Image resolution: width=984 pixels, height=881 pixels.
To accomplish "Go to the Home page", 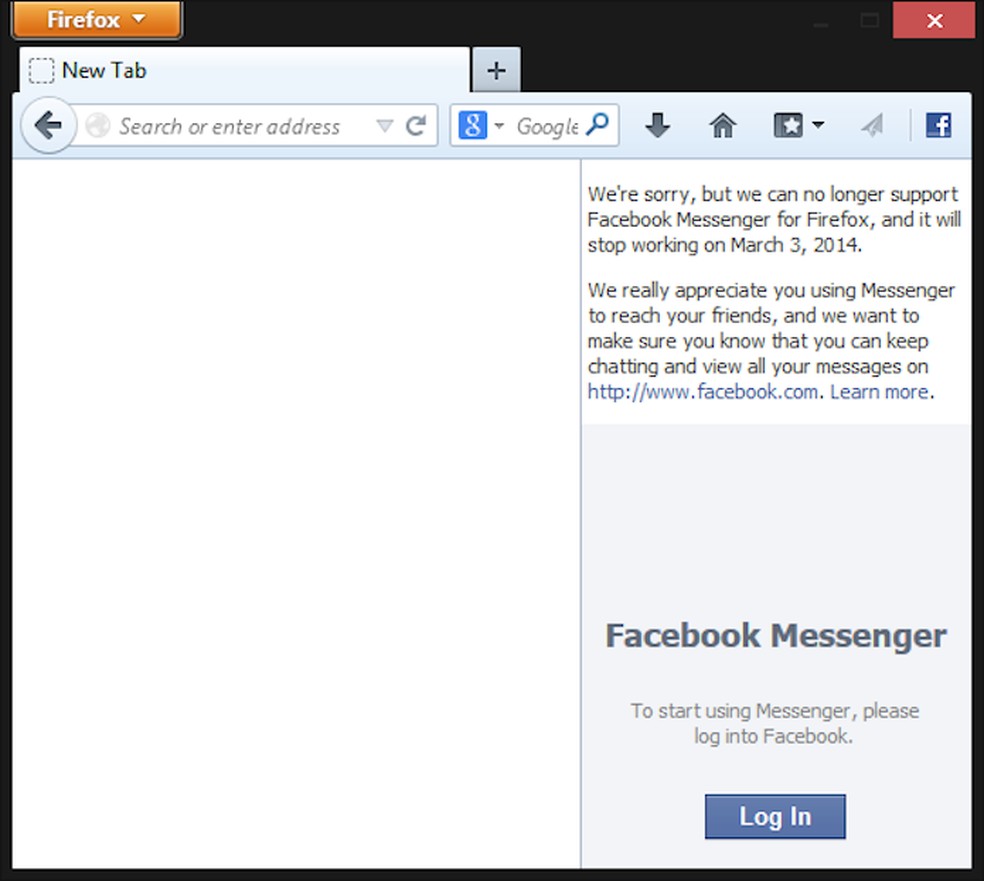I will coord(722,125).
